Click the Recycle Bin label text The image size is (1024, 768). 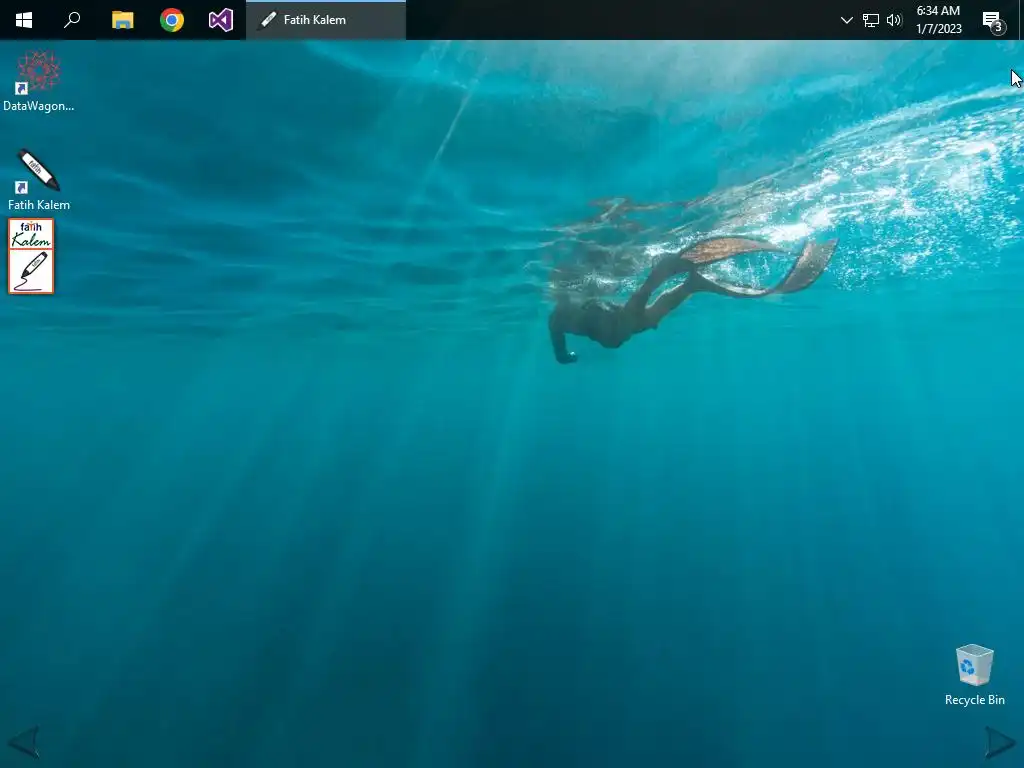pos(974,699)
